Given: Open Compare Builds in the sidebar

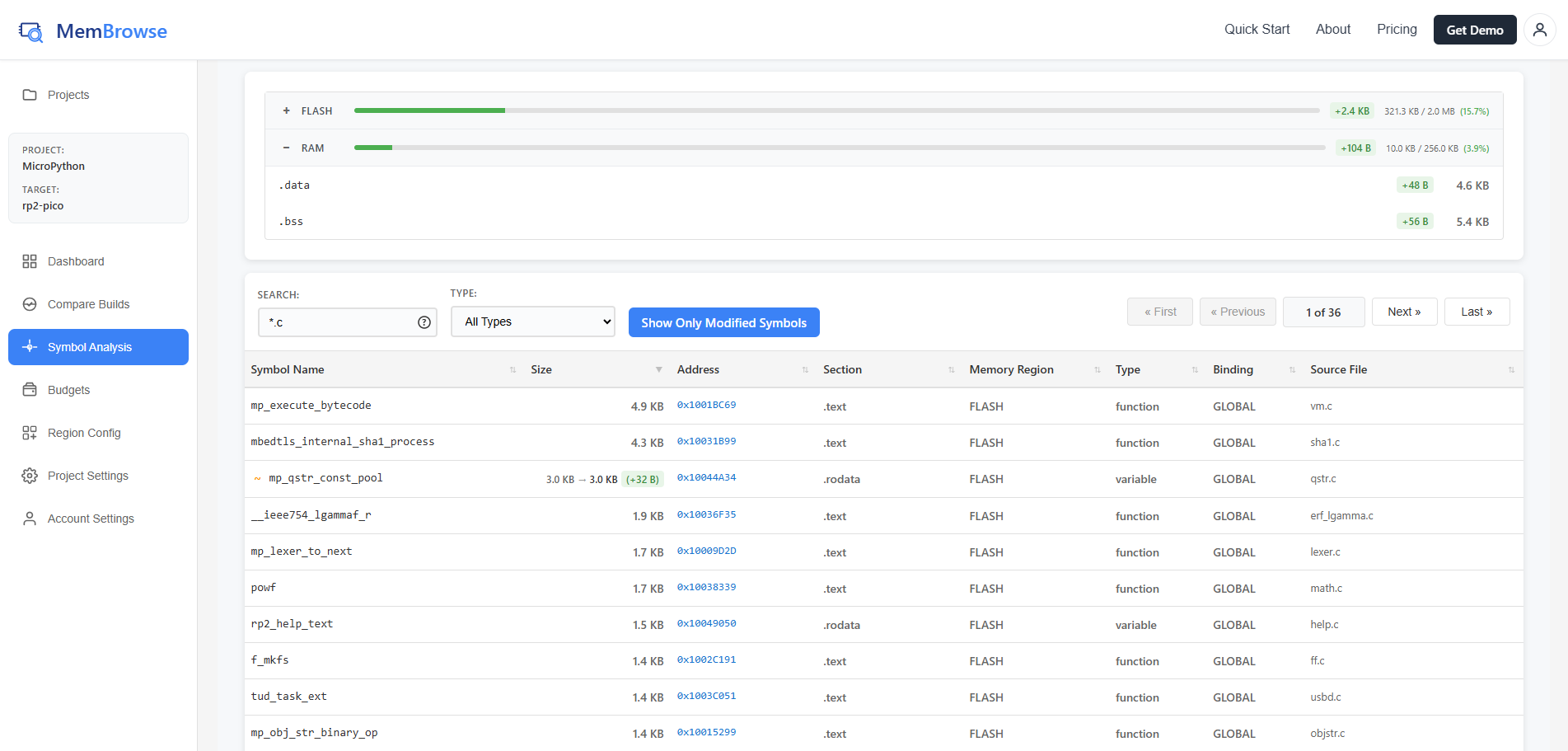Looking at the screenshot, I should pyautogui.click(x=88, y=304).
